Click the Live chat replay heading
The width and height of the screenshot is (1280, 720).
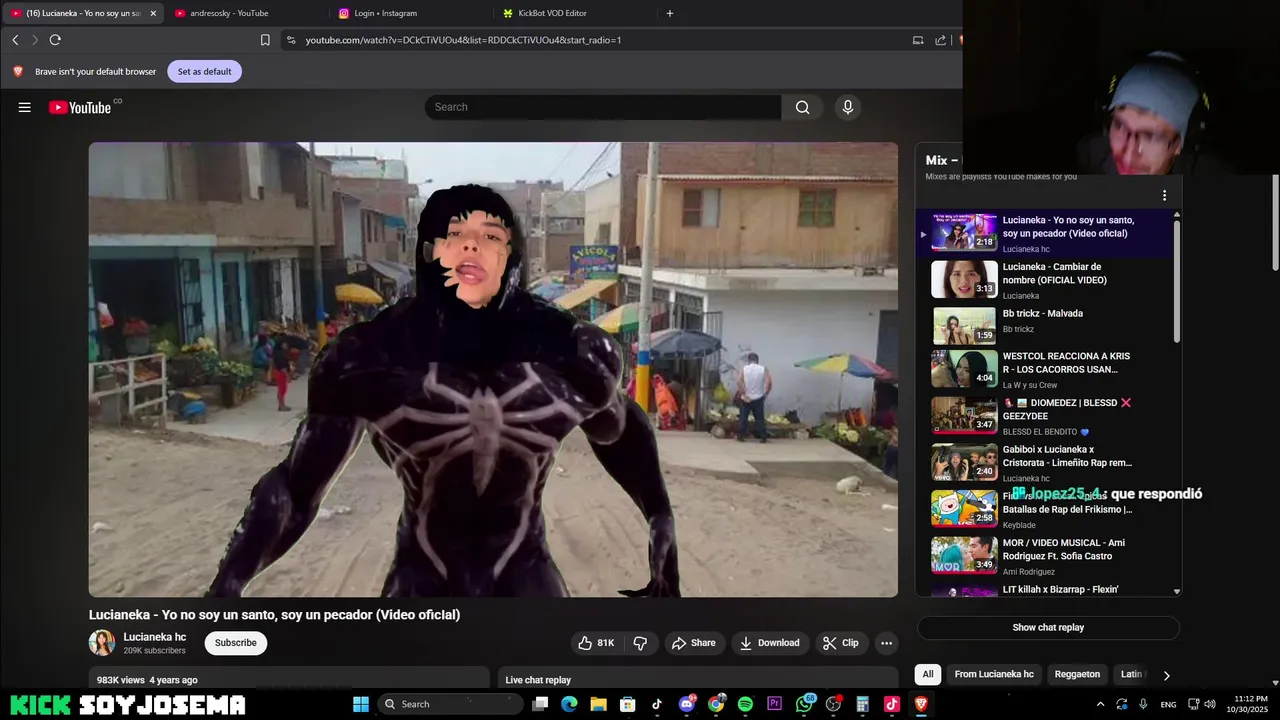538,680
